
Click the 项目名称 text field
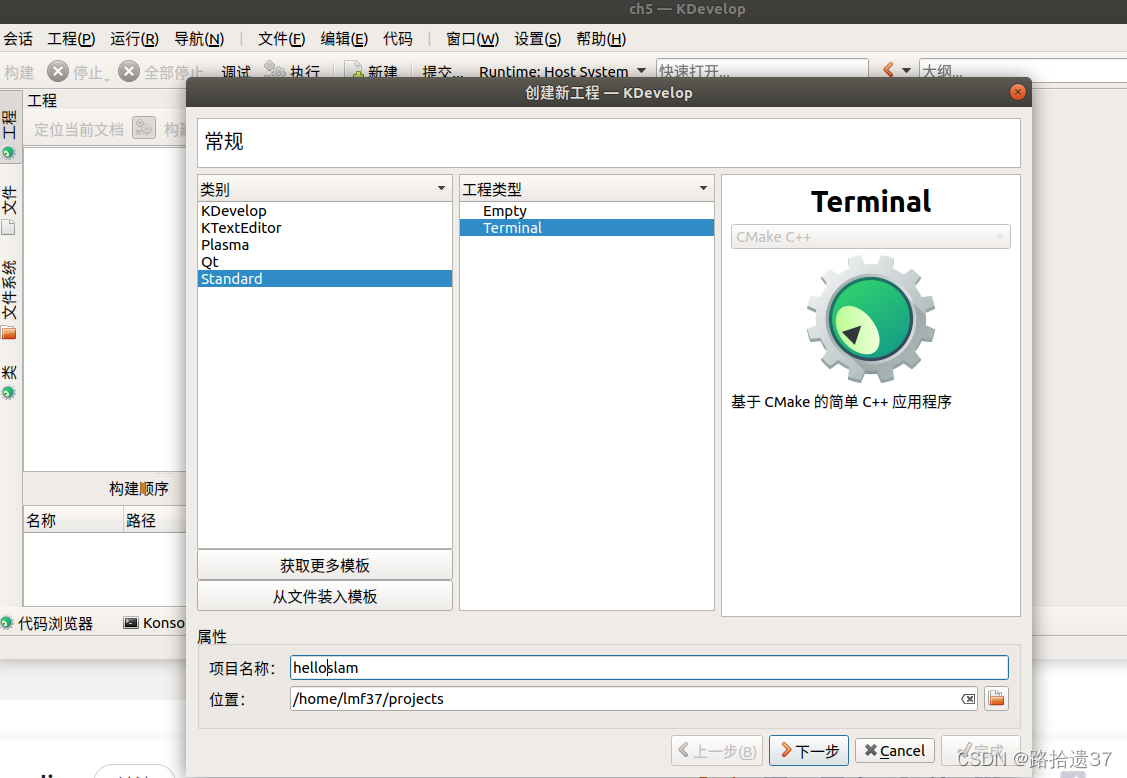649,667
